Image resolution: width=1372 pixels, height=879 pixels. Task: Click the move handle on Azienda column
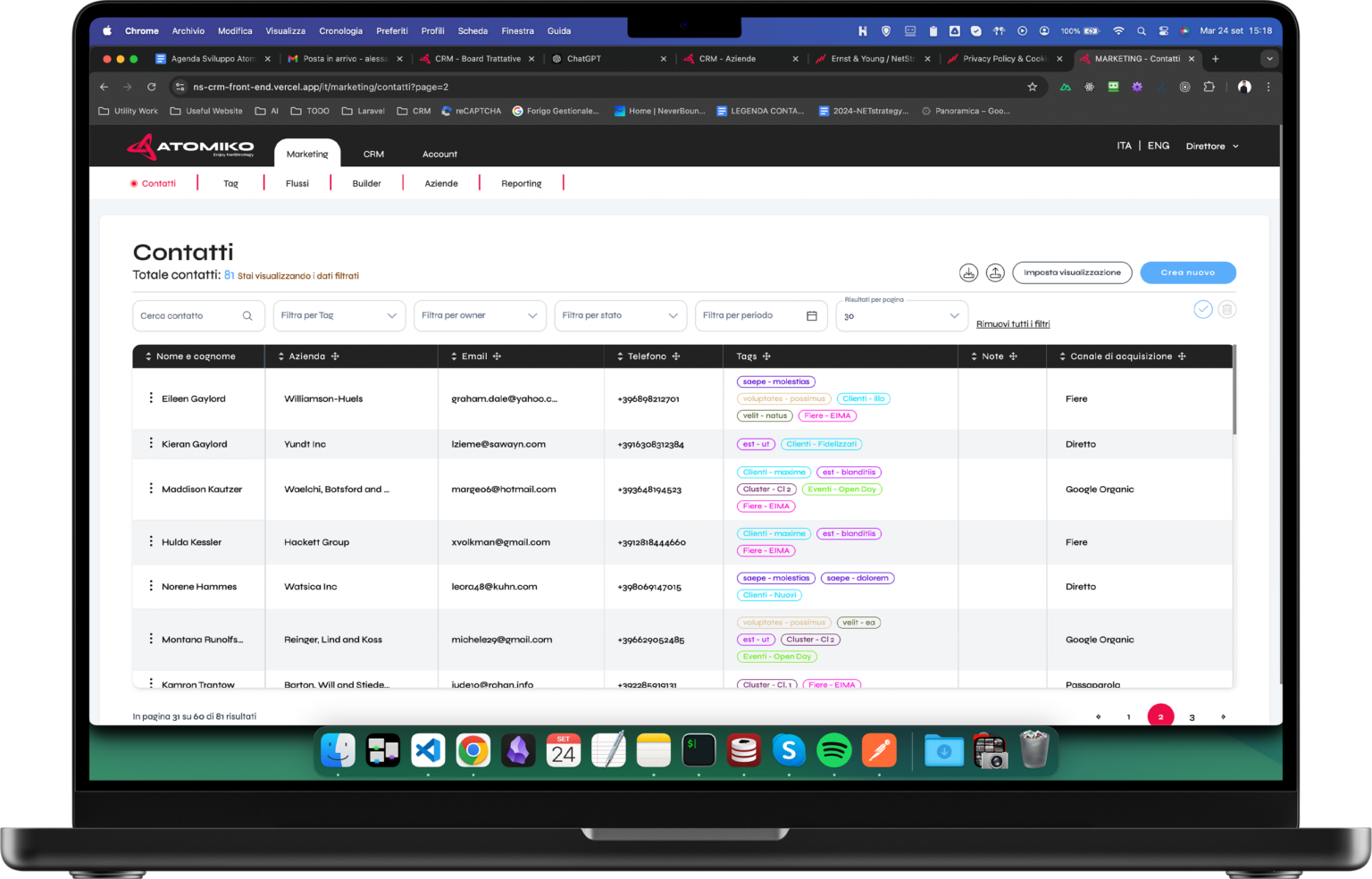pos(335,356)
